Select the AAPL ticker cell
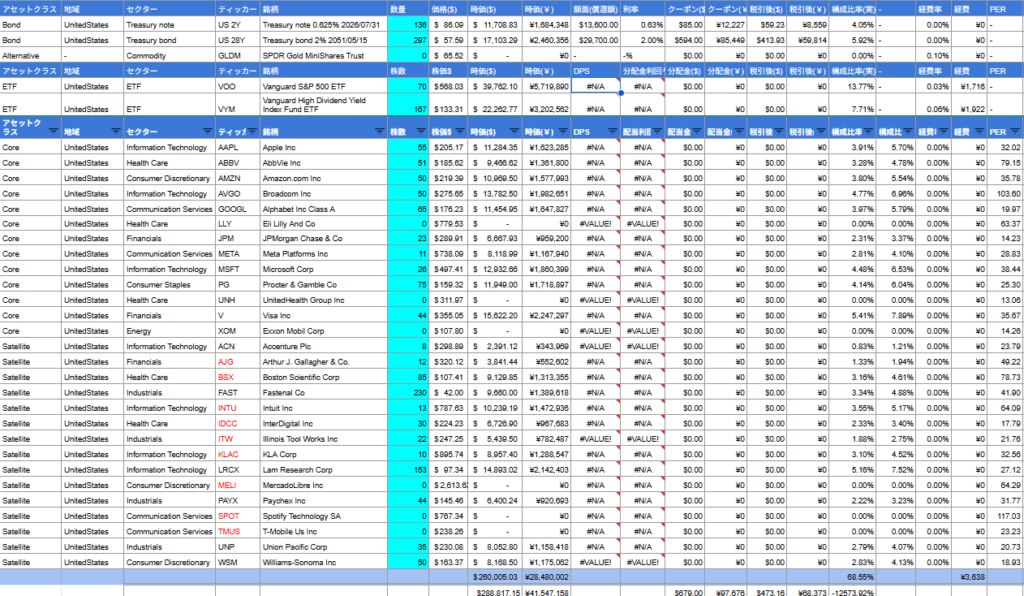The height and width of the screenshot is (596, 1024). (x=238, y=148)
